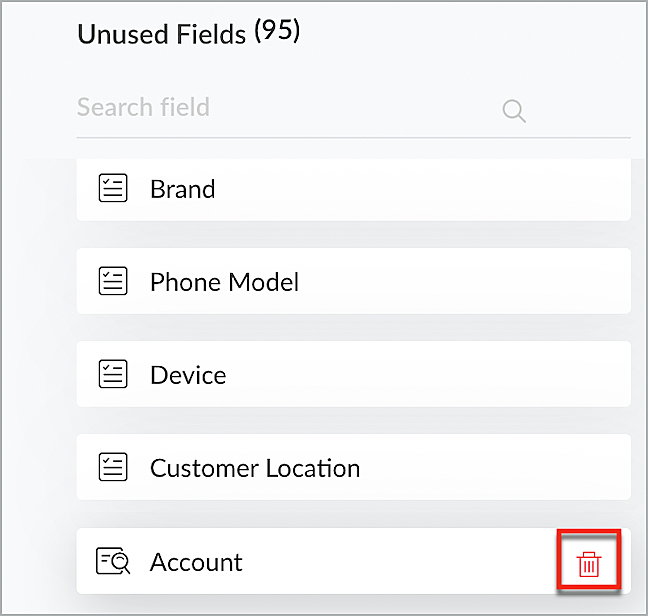
Task: Click empty space in Customer Location card
Action: [x=490, y=468]
